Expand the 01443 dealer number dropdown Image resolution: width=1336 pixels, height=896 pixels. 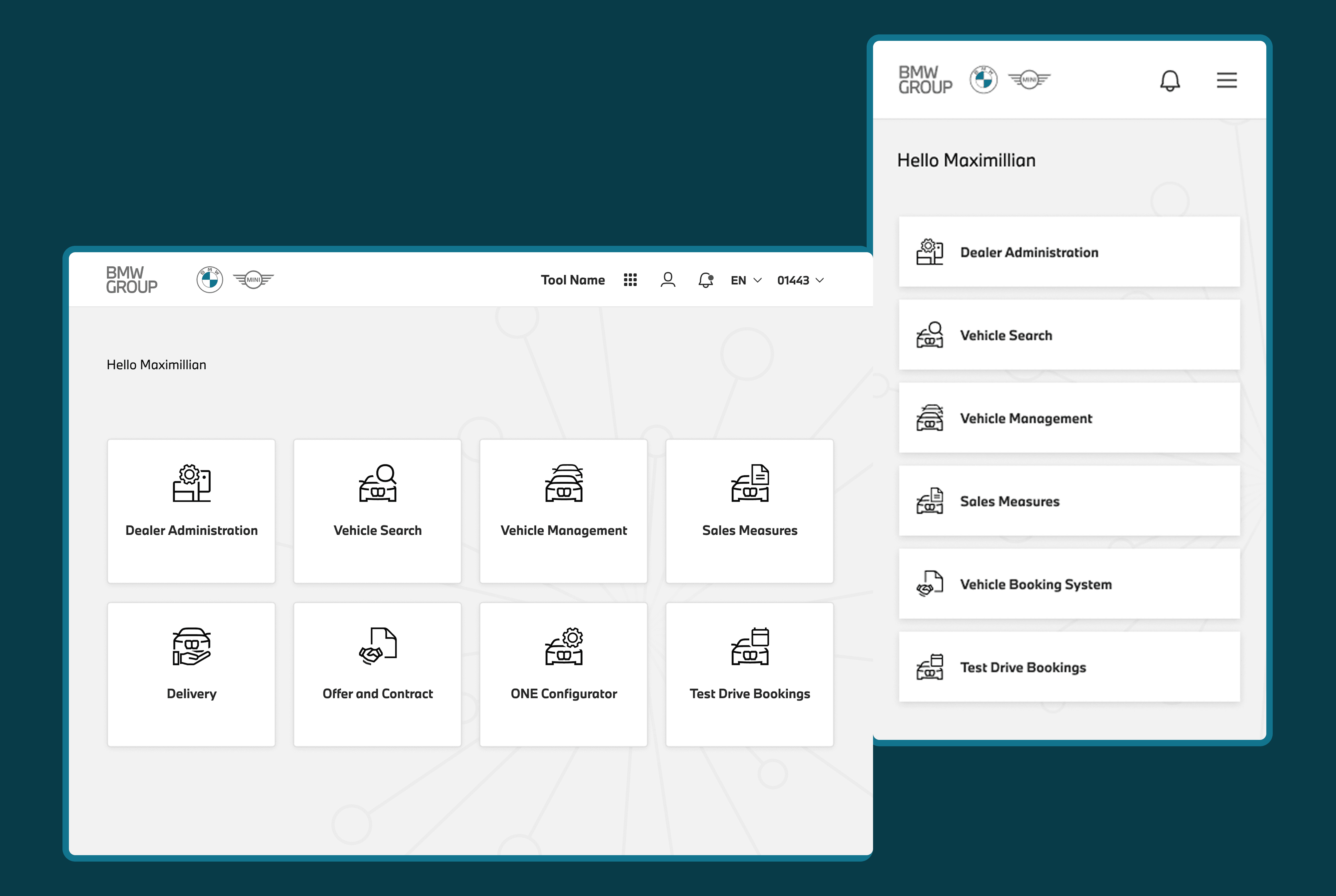[x=800, y=281]
